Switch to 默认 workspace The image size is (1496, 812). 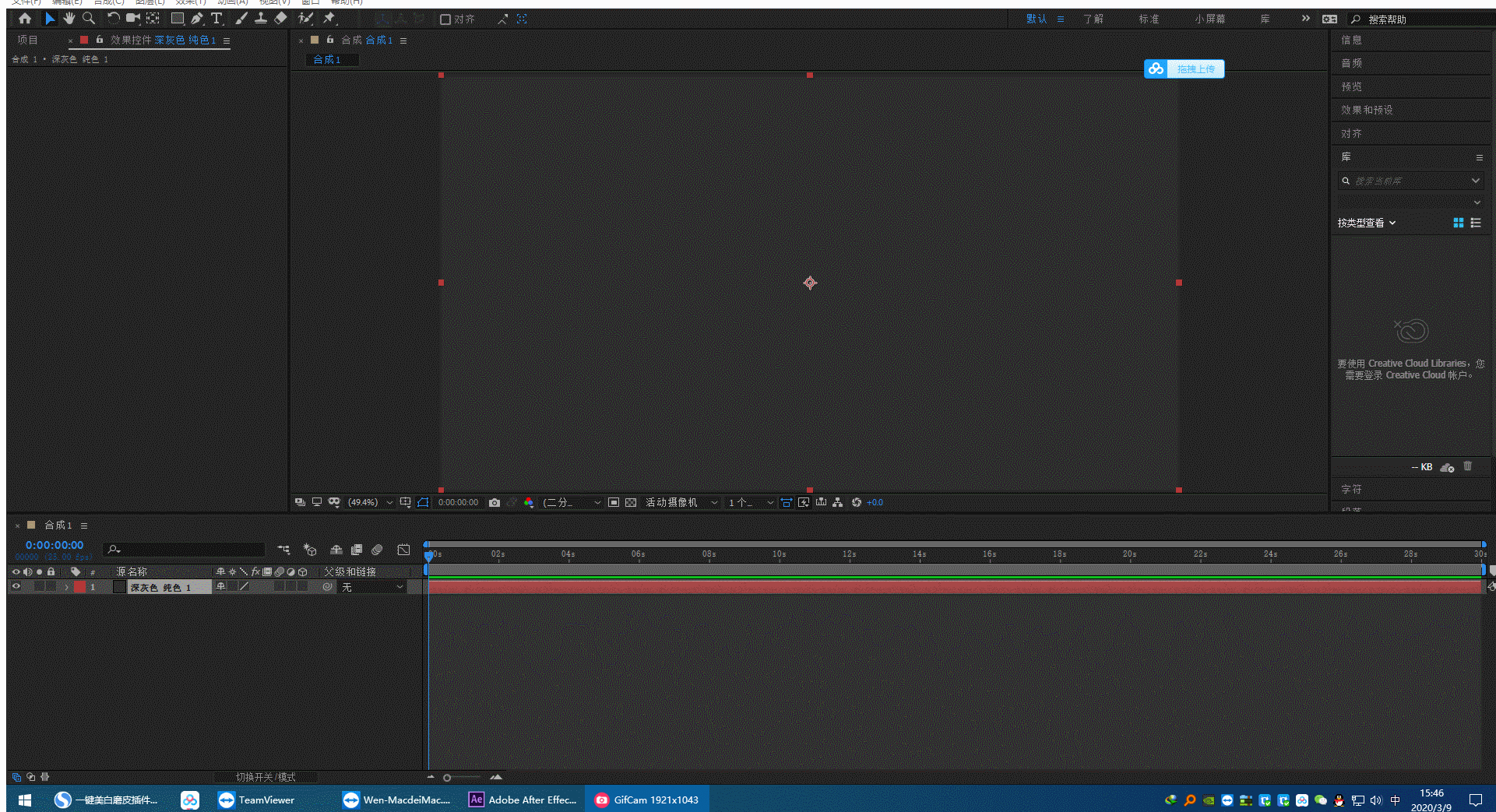1037,19
